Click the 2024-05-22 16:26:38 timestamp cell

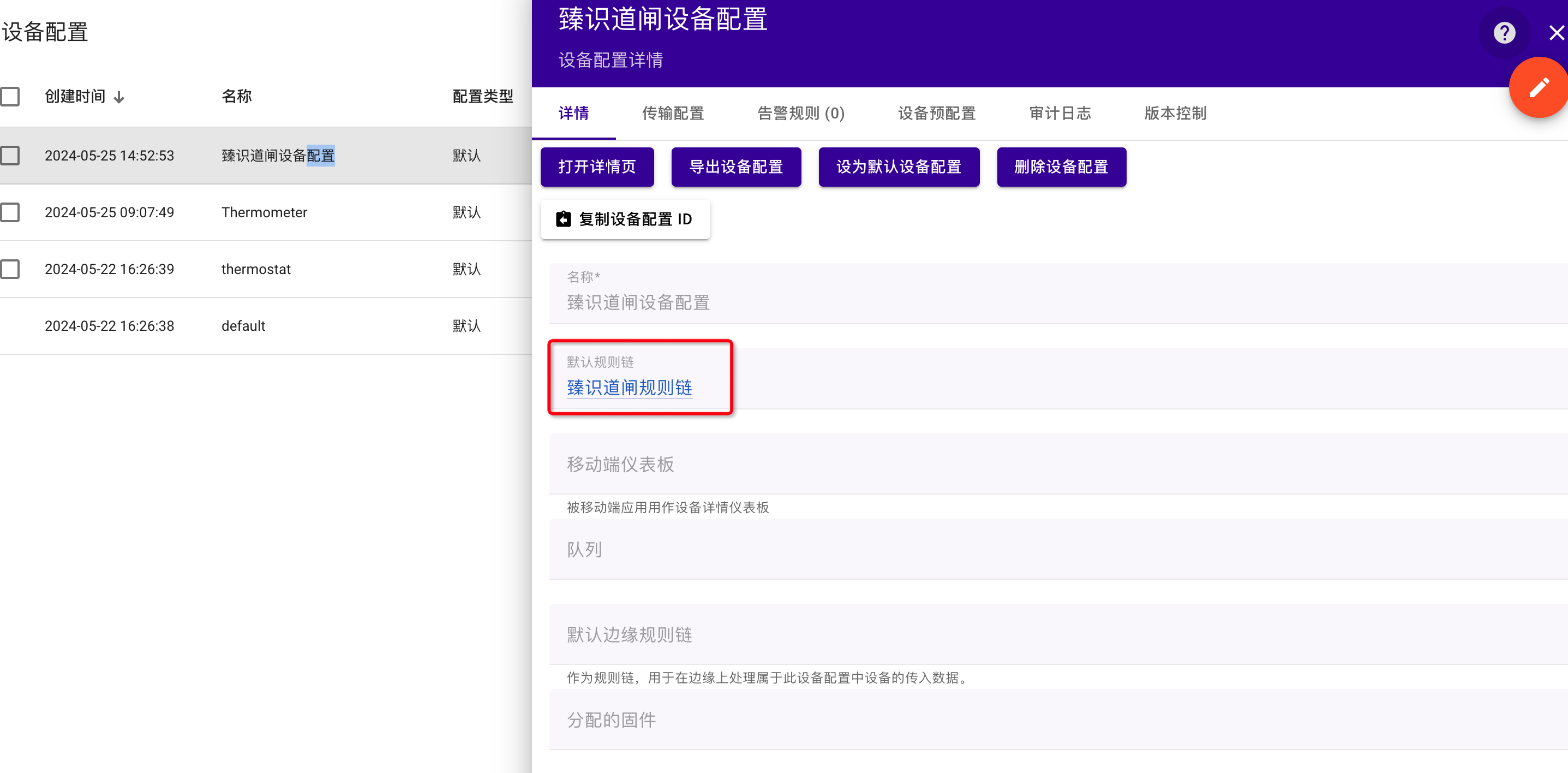110,326
